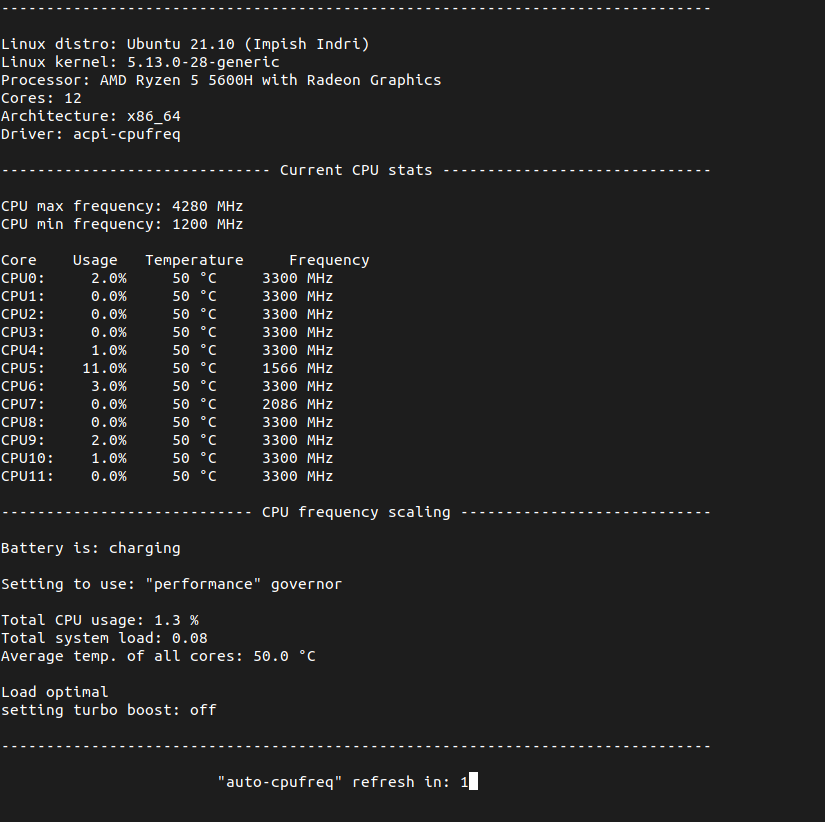Click the CPU8 row label
Screen dimensions: 825x822
click(x=23, y=423)
